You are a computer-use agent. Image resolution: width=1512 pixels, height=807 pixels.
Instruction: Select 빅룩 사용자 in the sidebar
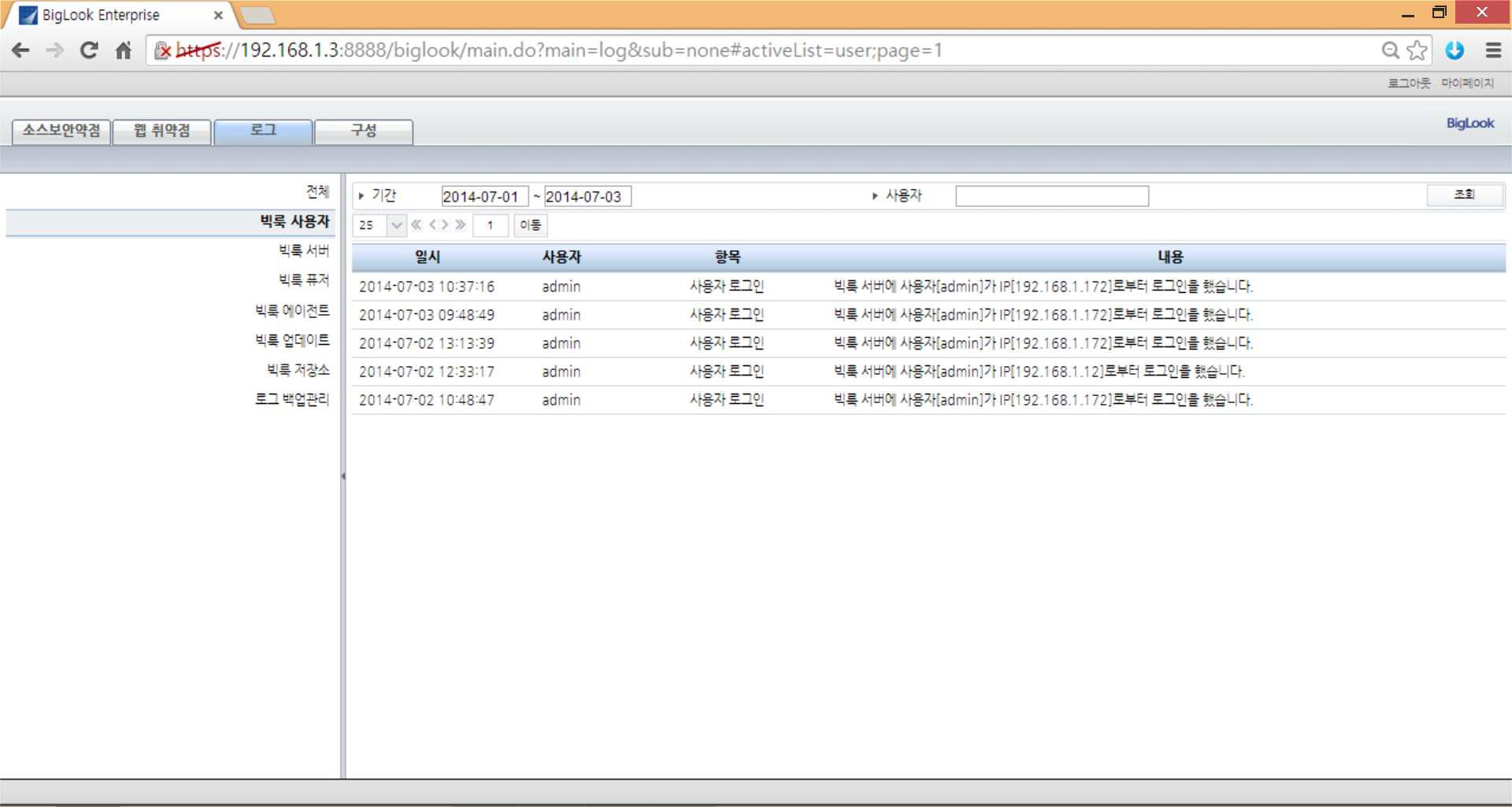pos(171,222)
